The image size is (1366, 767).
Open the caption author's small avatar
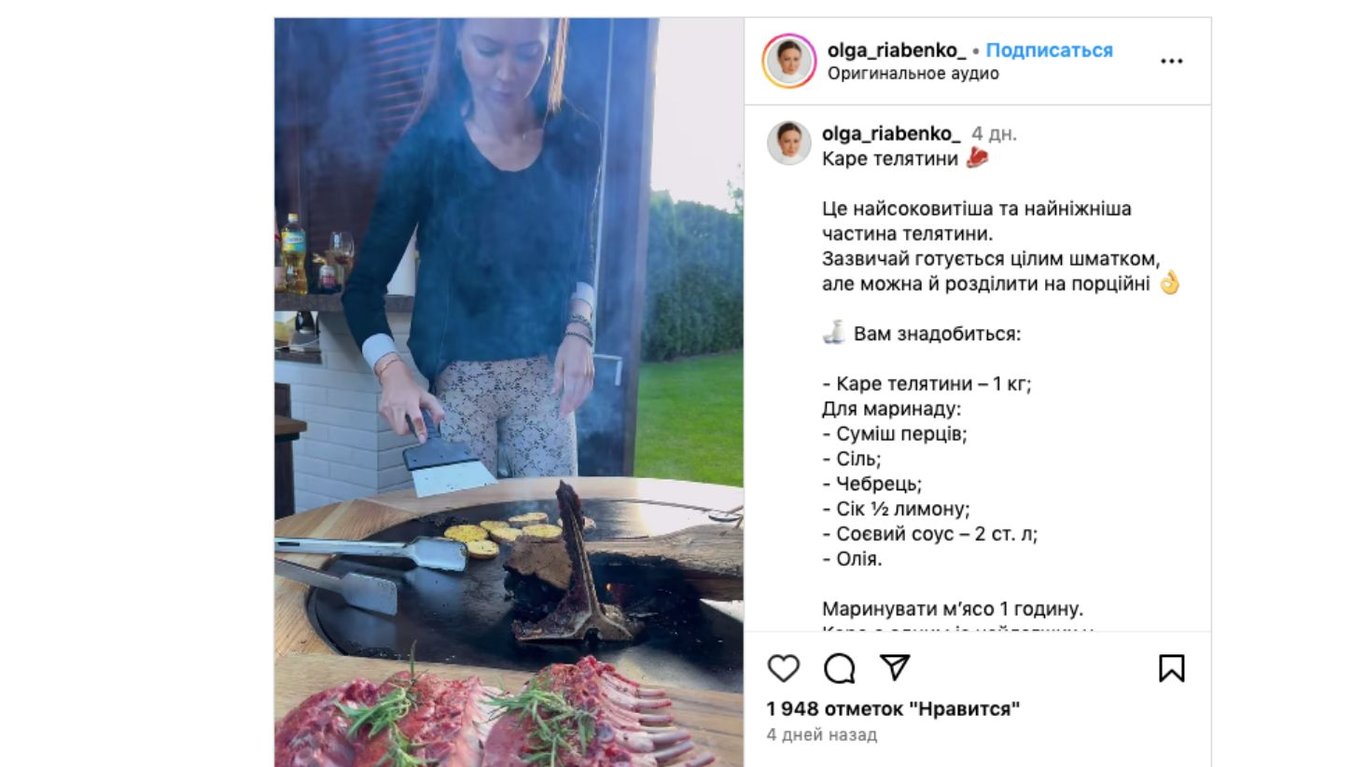[x=789, y=143]
